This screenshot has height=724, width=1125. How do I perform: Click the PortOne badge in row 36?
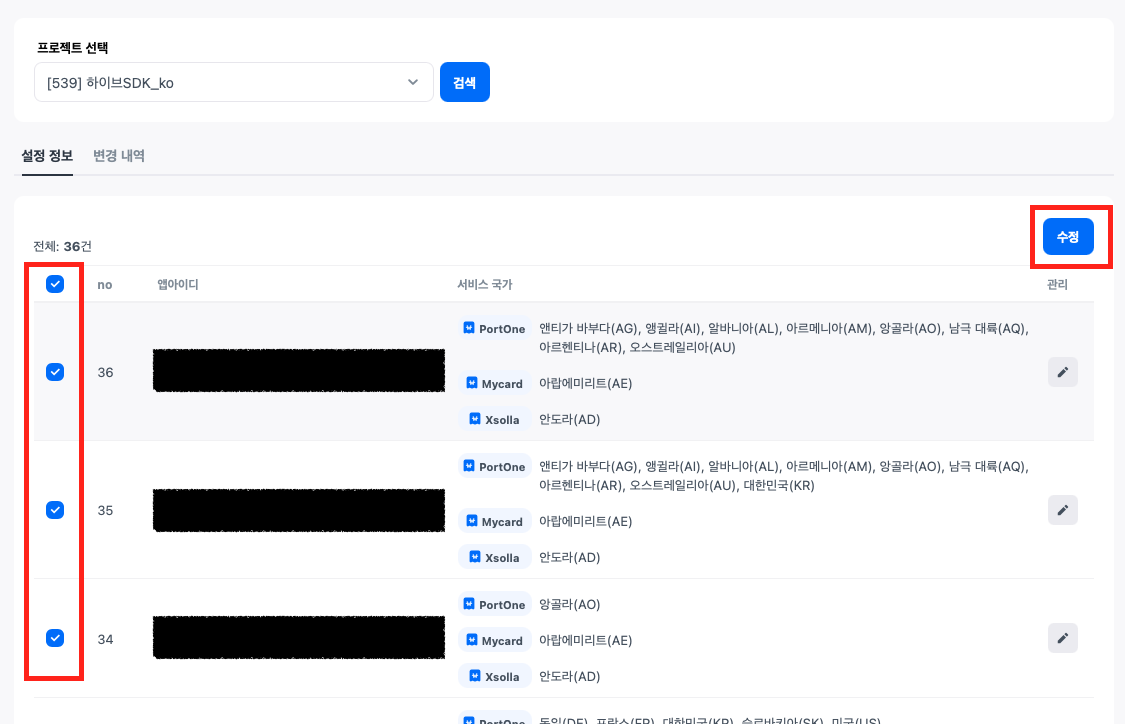click(495, 329)
